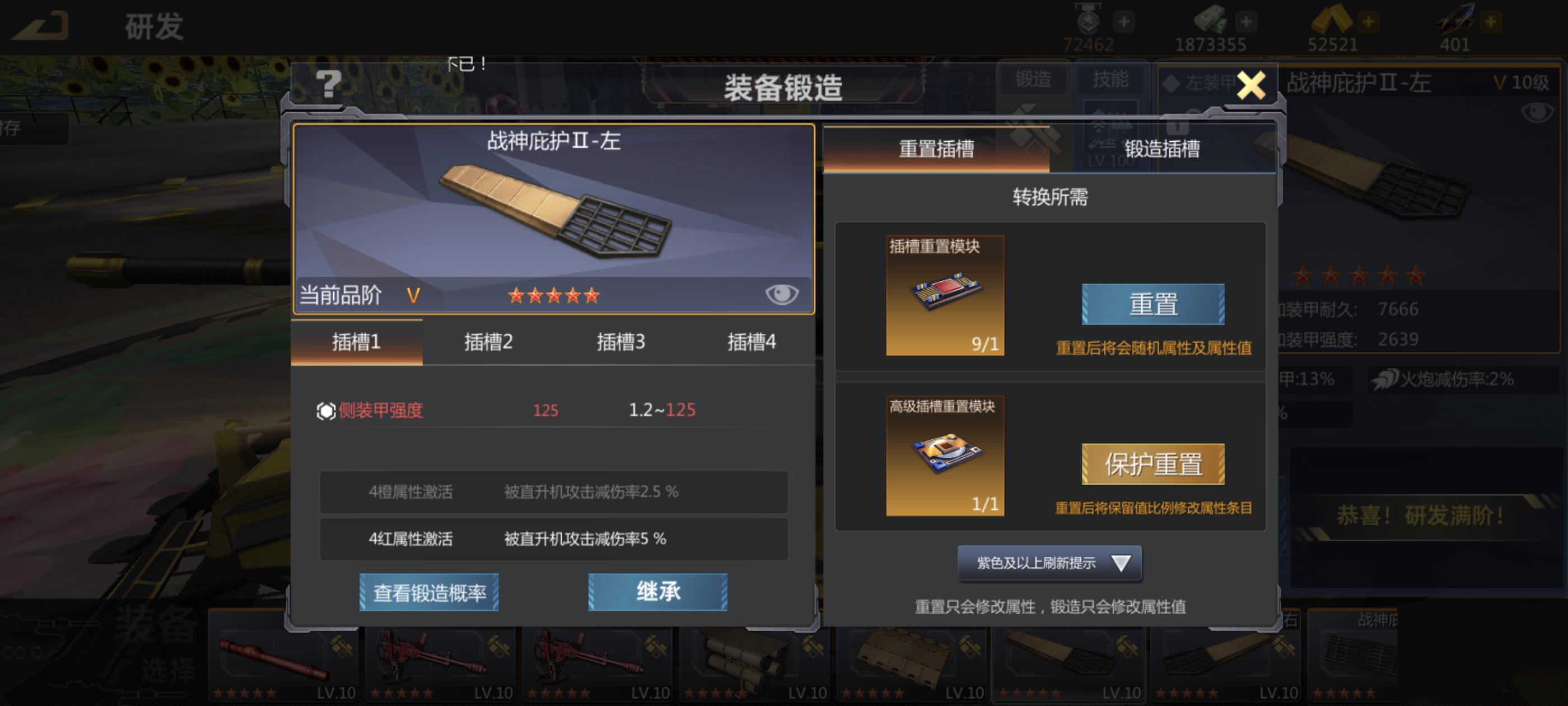The width and height of the screenshot is (1568, 706).
Task: Open the 插槽4 tab
Action: (x=751, y=342)
